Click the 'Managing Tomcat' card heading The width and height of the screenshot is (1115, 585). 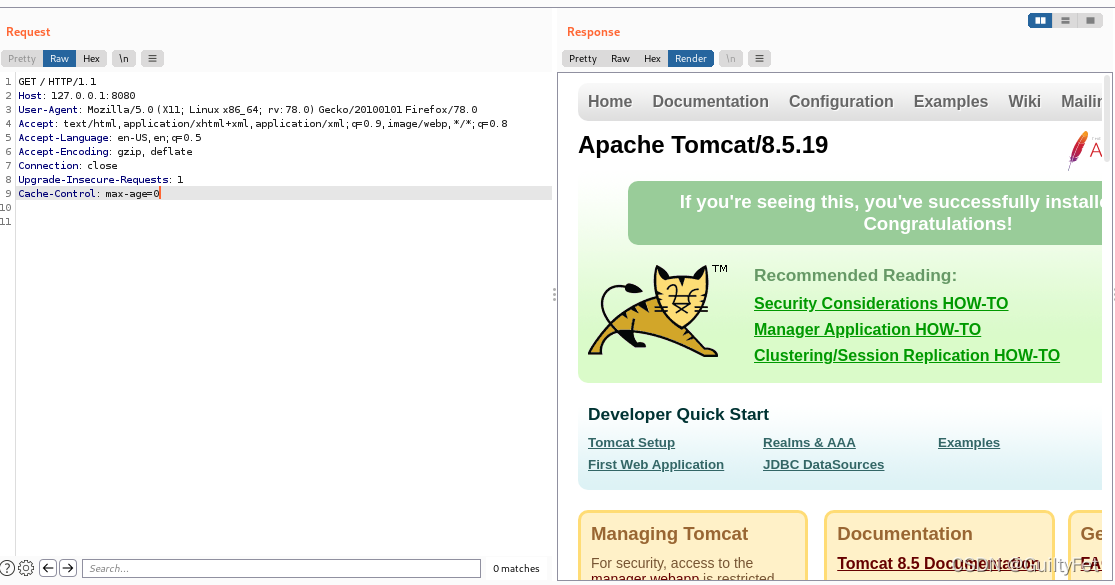point(669,534)
